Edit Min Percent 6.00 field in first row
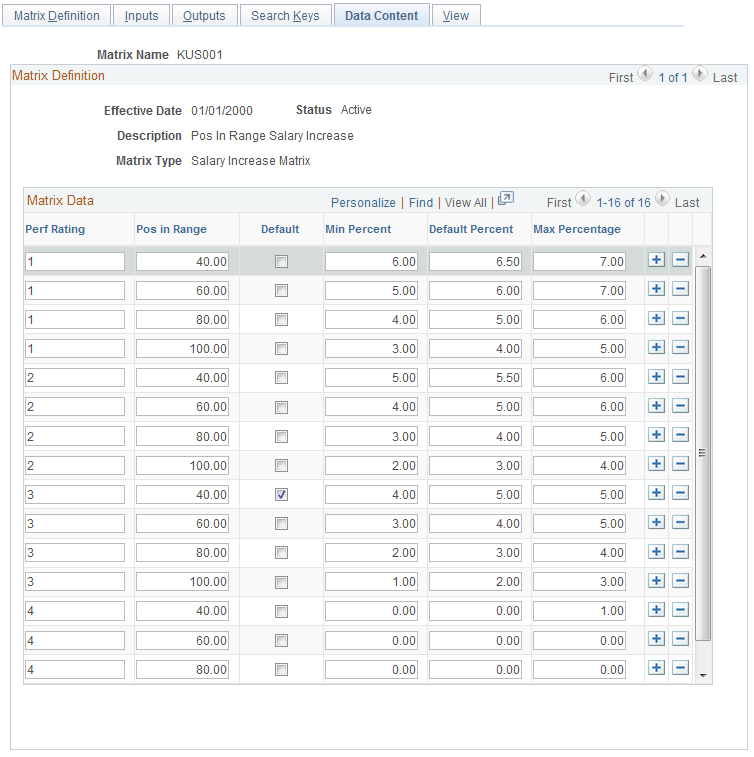Viewport: 754px width, 757px height. point(371,262)
